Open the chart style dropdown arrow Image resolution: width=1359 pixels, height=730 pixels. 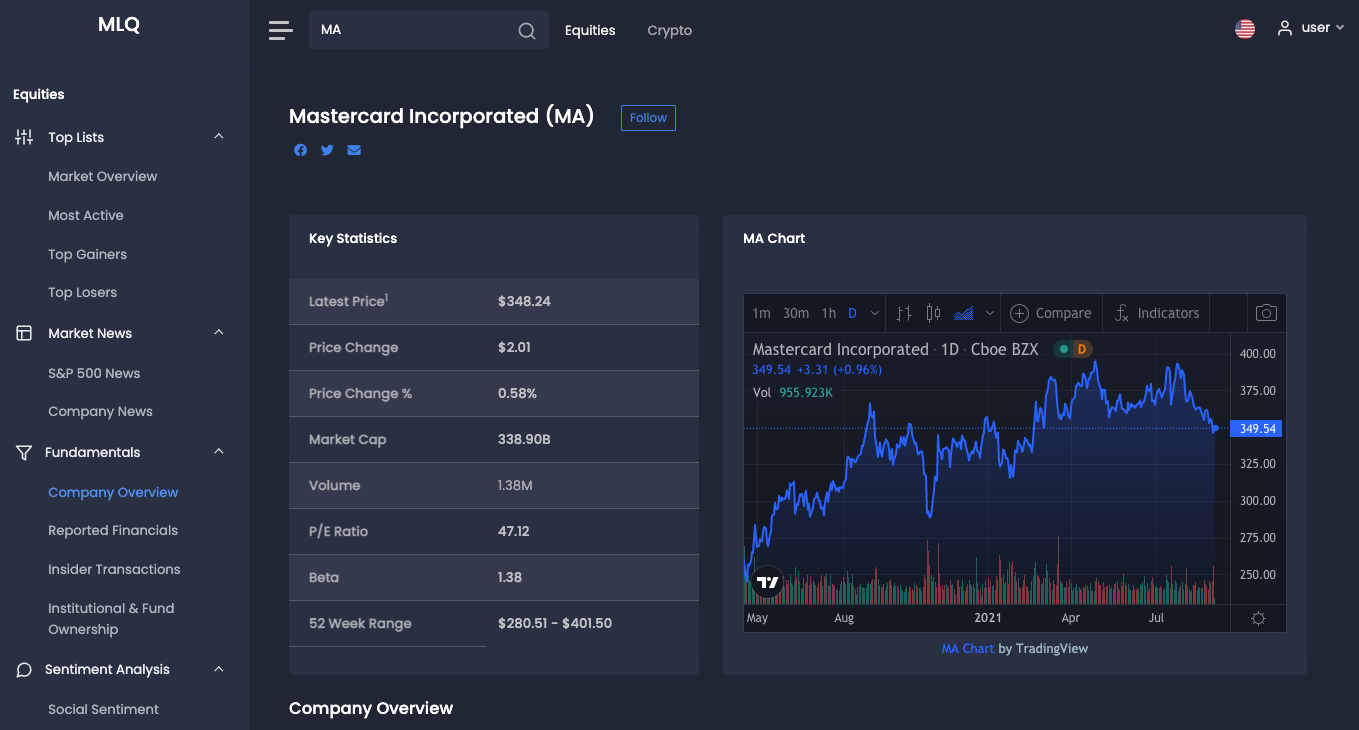[990, 313]
